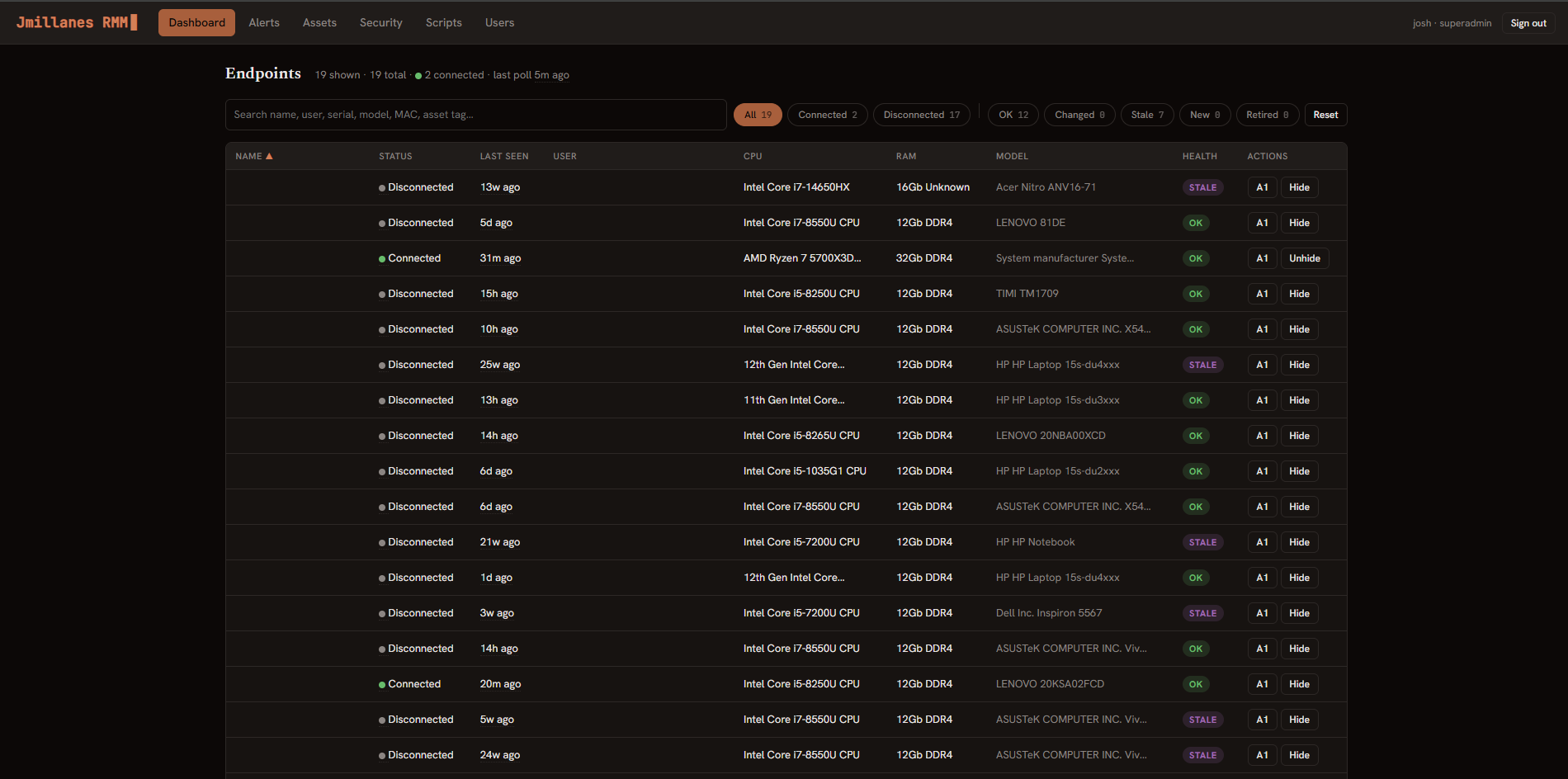Open the Scripts page
The height and width of the screenshot is (779, 1568).
[443, 22]
